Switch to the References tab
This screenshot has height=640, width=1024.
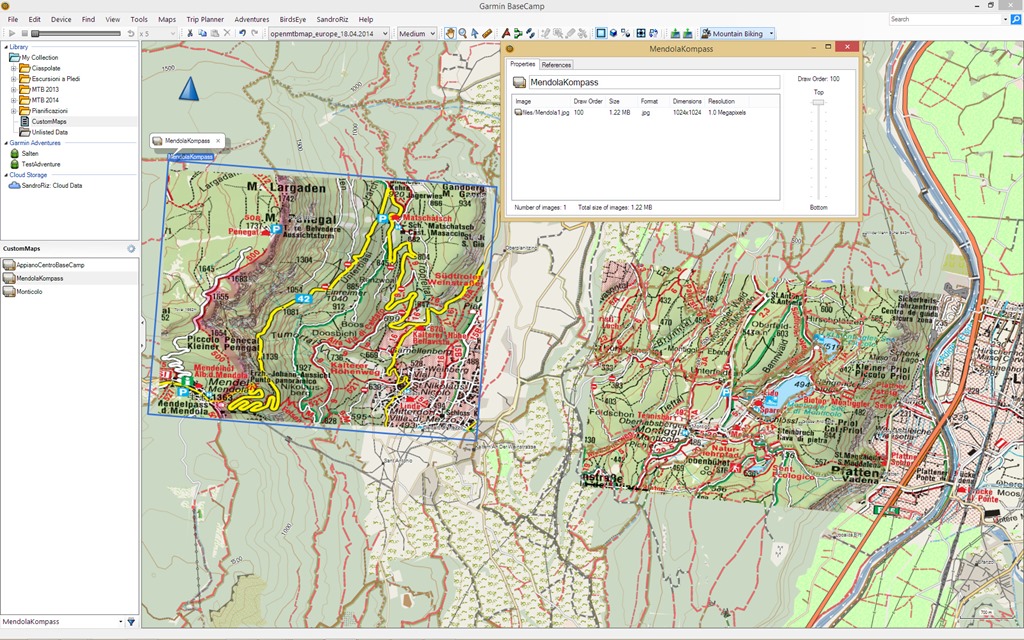click(556, 65)
